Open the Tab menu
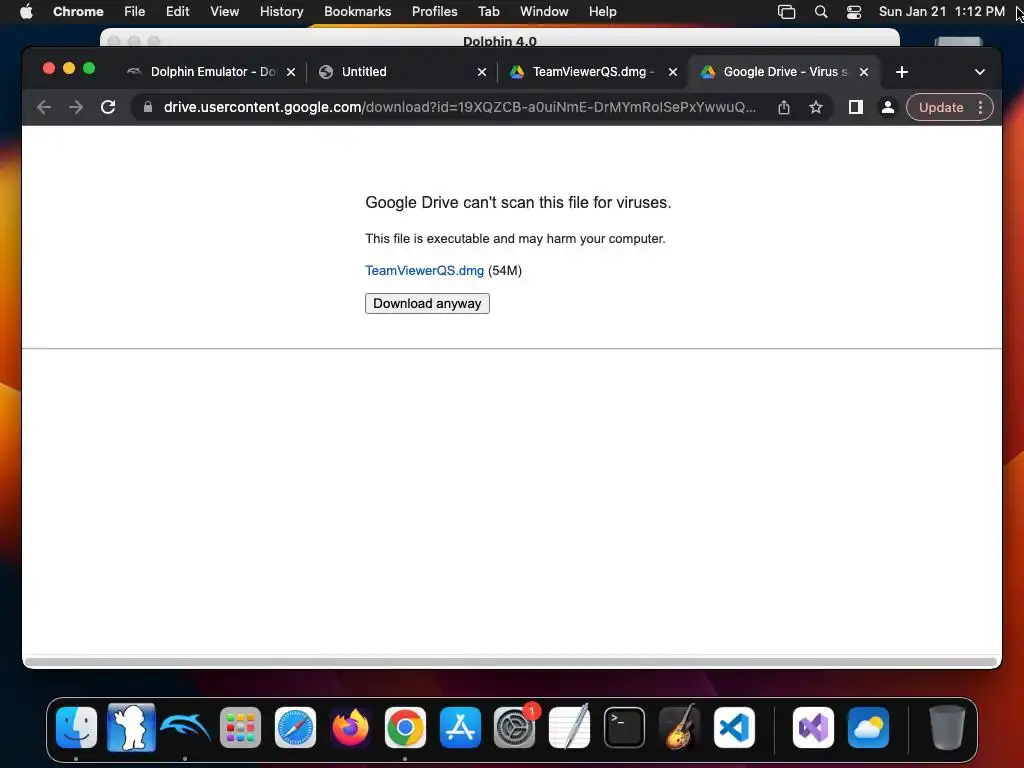Screen dimensions: 1024x768 click(x=488, y=12)
